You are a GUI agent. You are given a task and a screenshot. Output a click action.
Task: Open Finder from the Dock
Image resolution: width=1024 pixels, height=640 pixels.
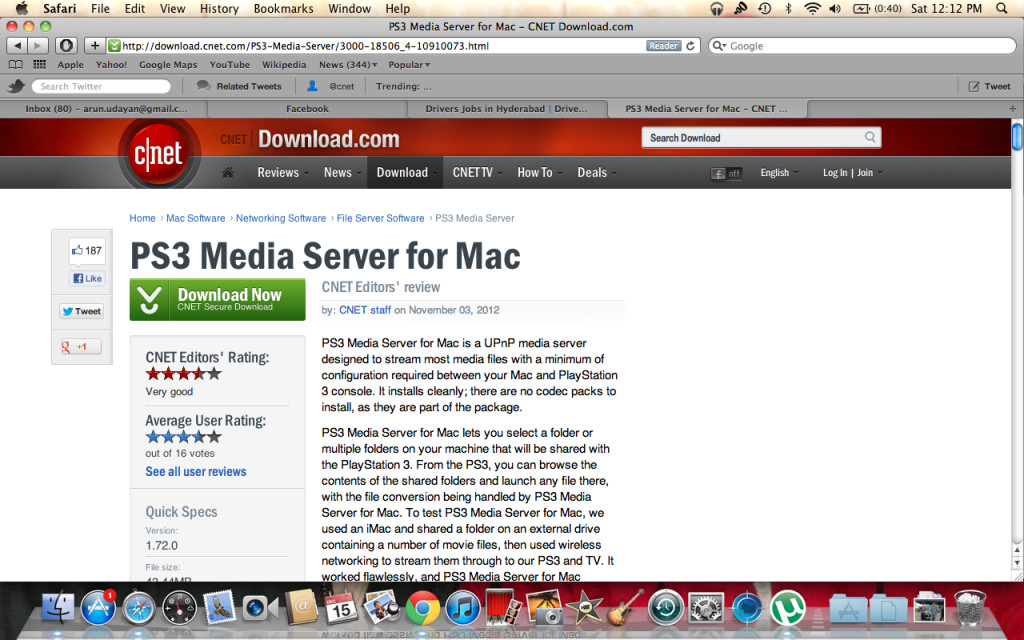click(x=59, y=609)
